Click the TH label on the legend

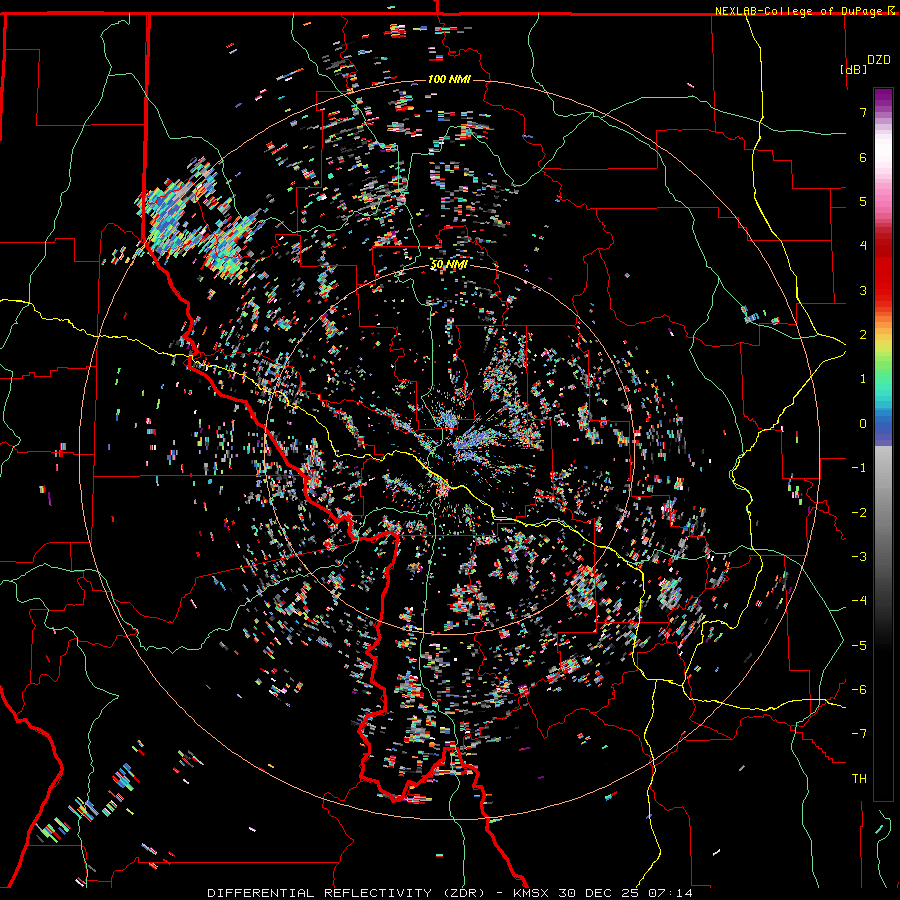(x=859, y=778)
